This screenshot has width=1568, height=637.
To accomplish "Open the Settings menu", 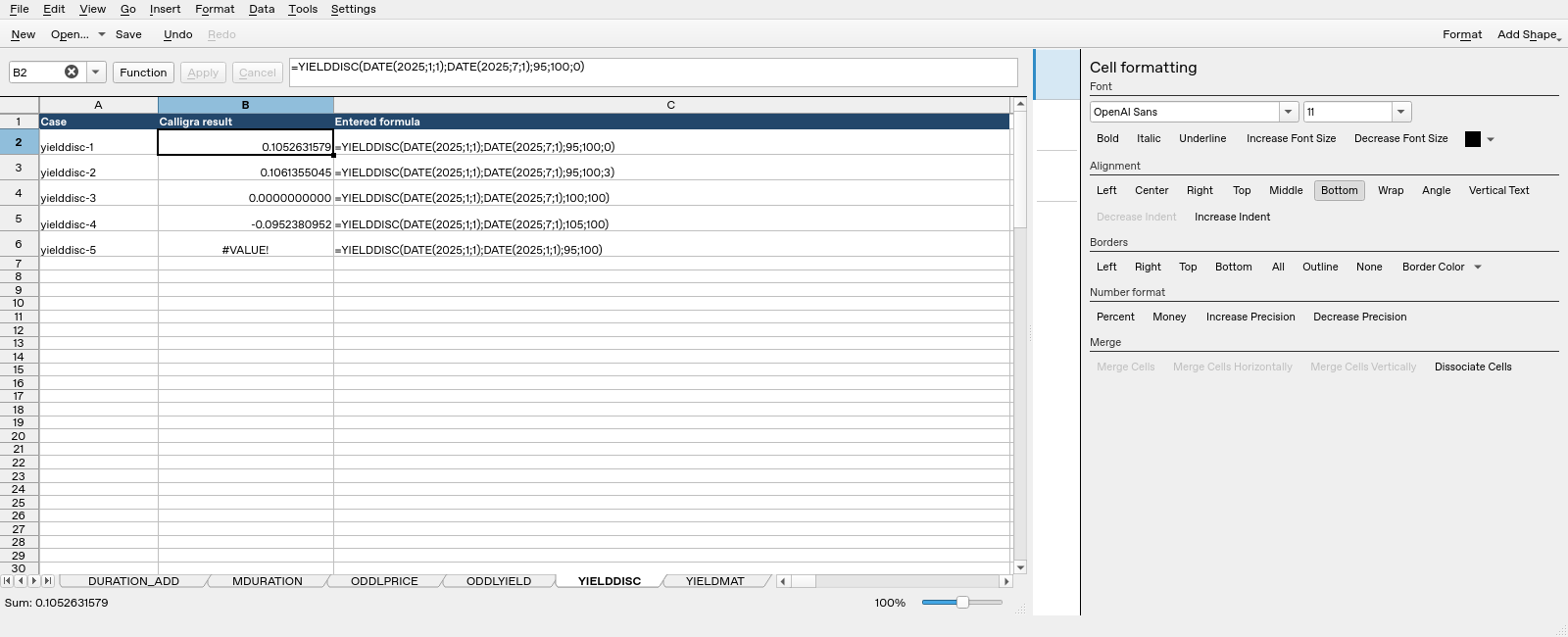I will coord(353,9).
